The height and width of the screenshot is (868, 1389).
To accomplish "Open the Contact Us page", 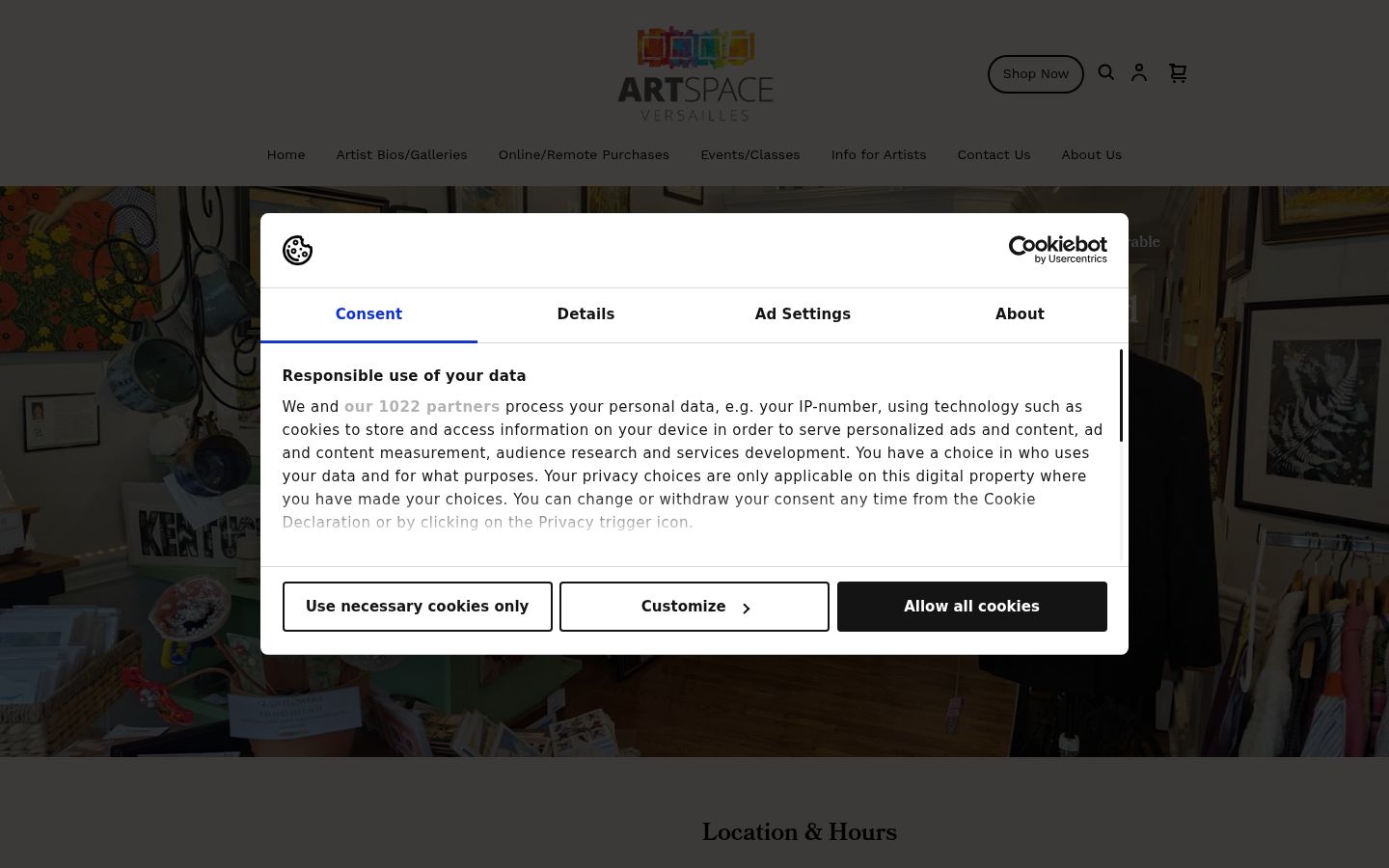I will pyautogui.click(x=994, y=154).
